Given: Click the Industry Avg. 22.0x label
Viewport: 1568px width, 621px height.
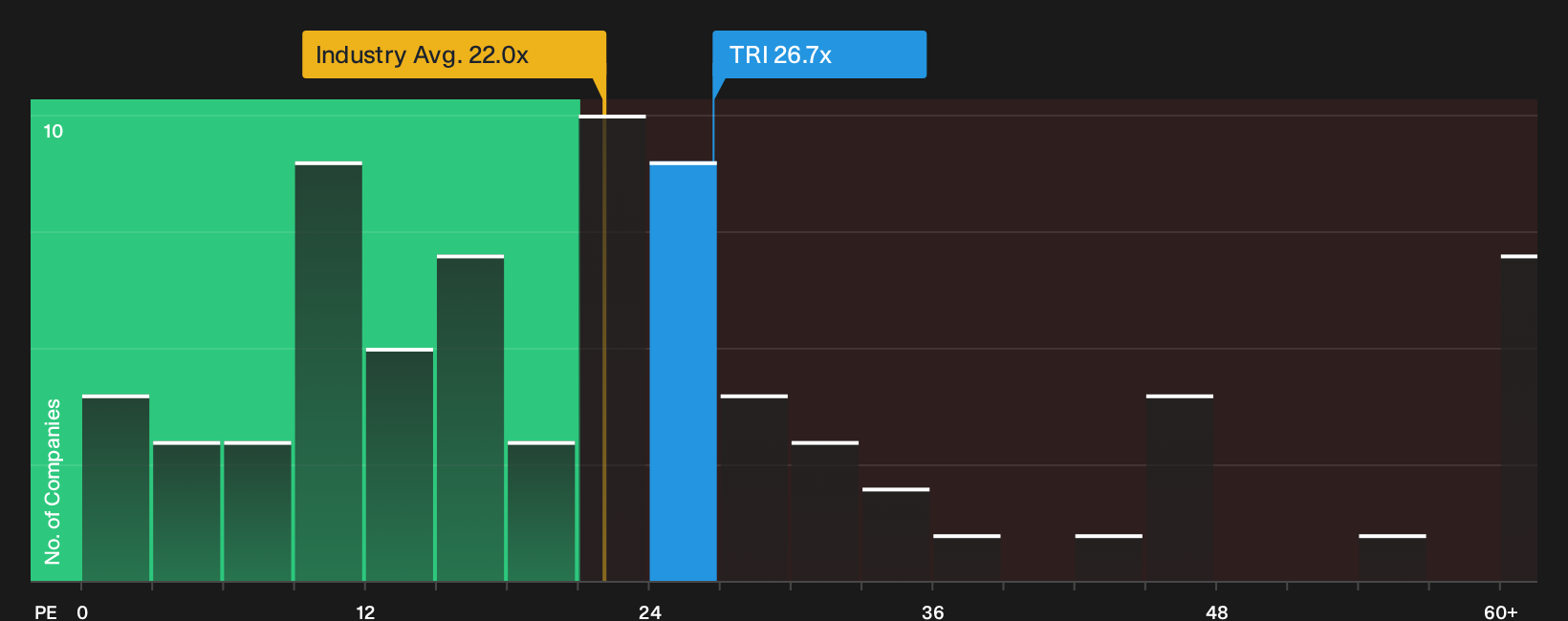Looking at the screenshot, I should tap(454, 54).
